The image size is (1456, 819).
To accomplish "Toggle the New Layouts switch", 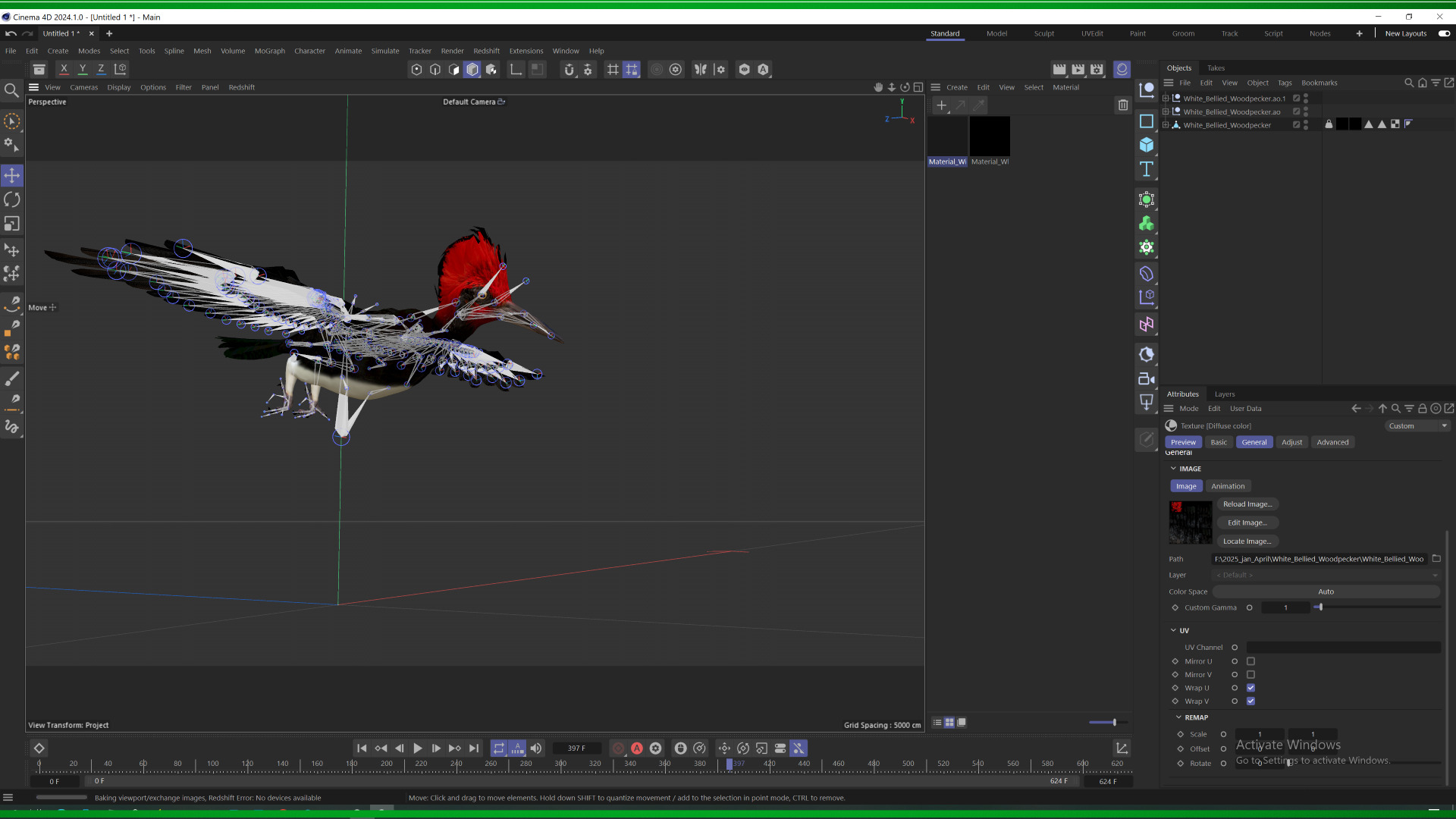I will coord(1444,33).
